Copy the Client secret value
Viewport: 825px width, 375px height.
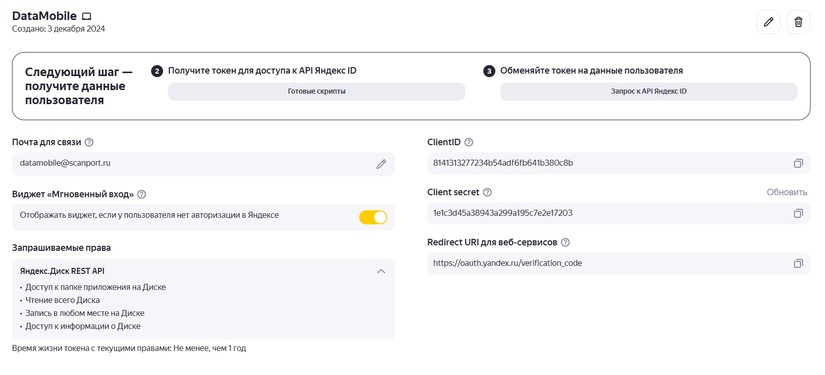click(x=798, y=213)
